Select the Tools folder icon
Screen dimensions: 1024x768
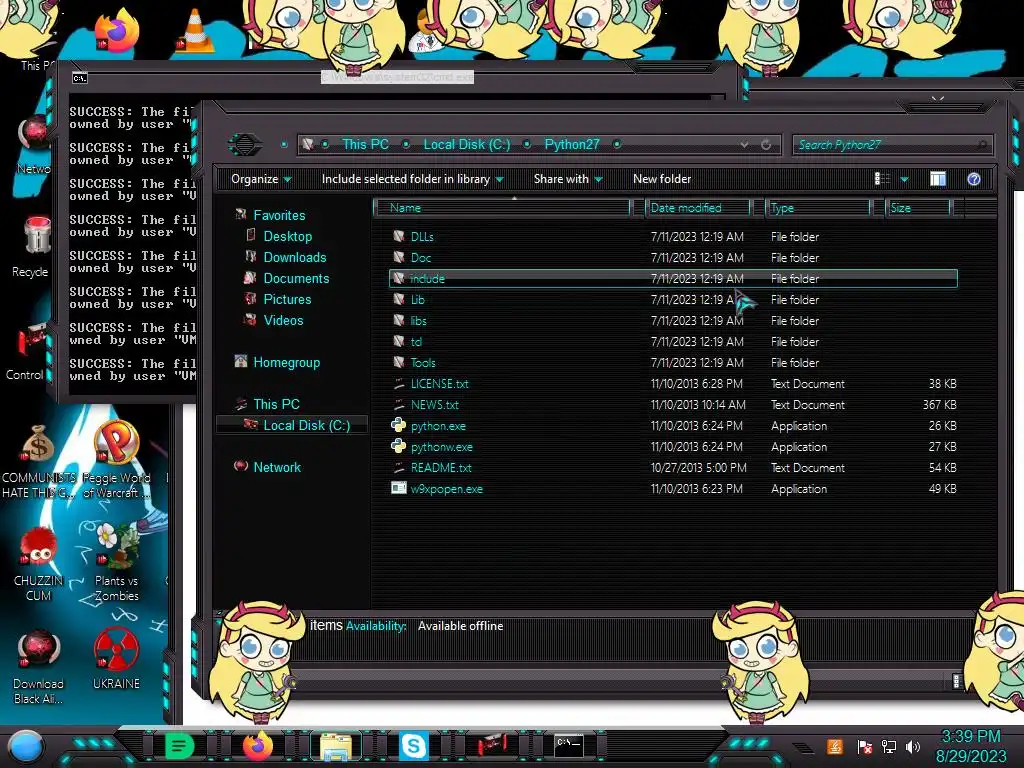398,362
